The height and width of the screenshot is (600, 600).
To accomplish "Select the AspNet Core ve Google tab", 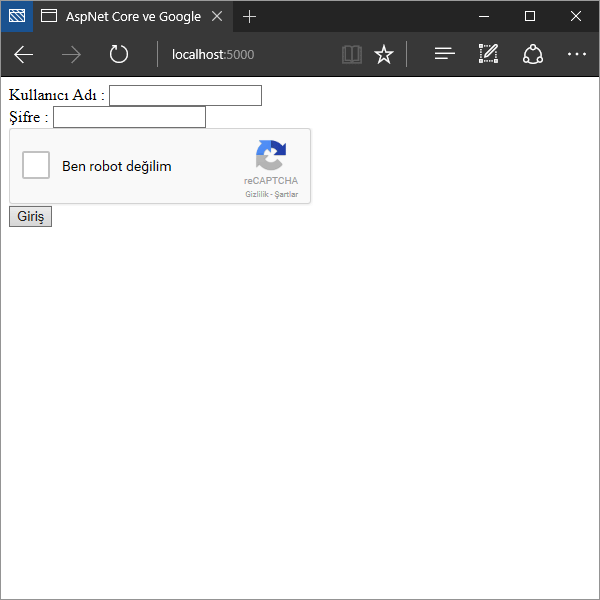I will click(x=120, y=17).
